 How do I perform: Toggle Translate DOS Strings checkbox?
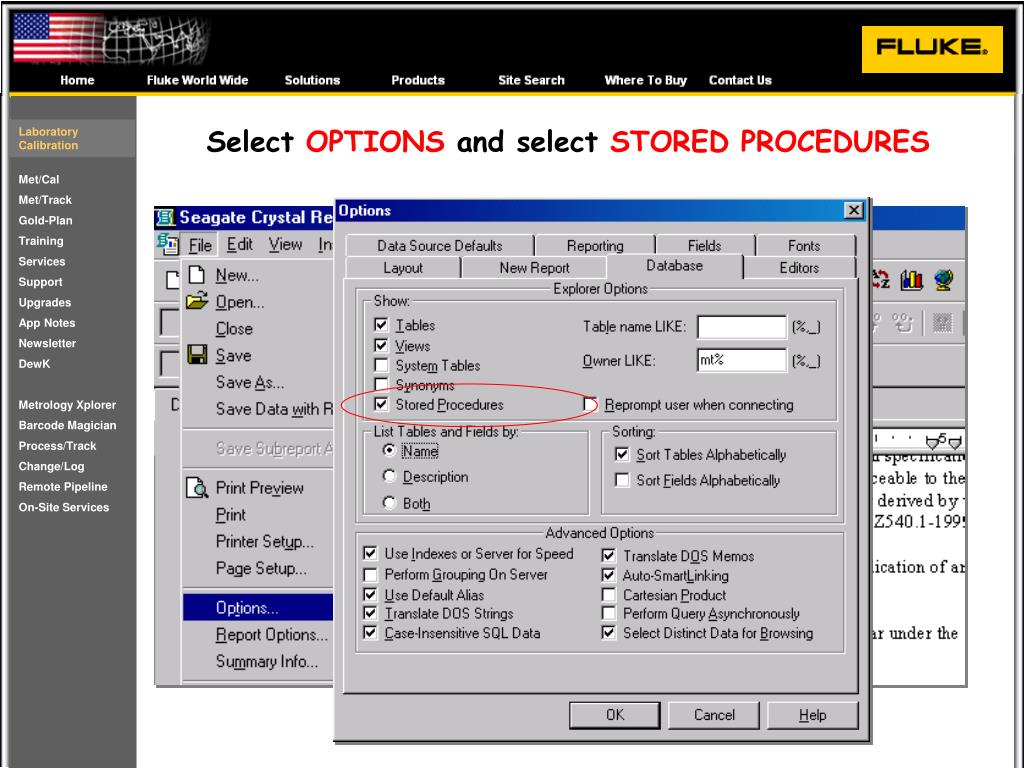[x=370, y=613]
